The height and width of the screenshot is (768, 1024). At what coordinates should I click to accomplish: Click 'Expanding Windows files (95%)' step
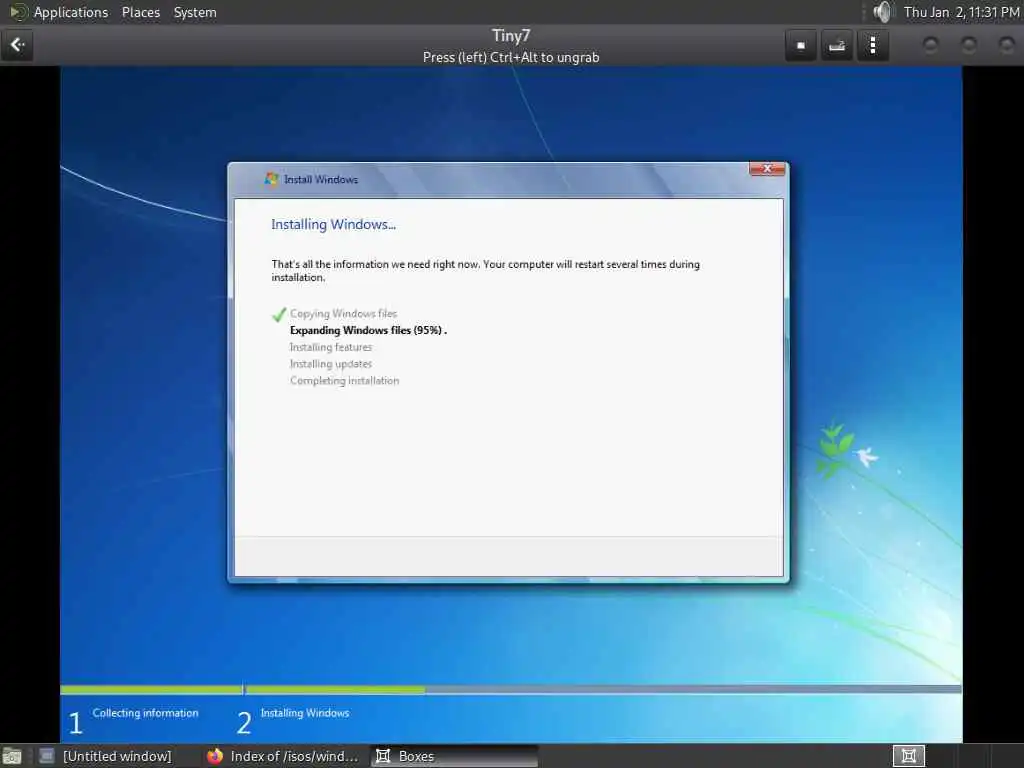click(x=368, y=330)
